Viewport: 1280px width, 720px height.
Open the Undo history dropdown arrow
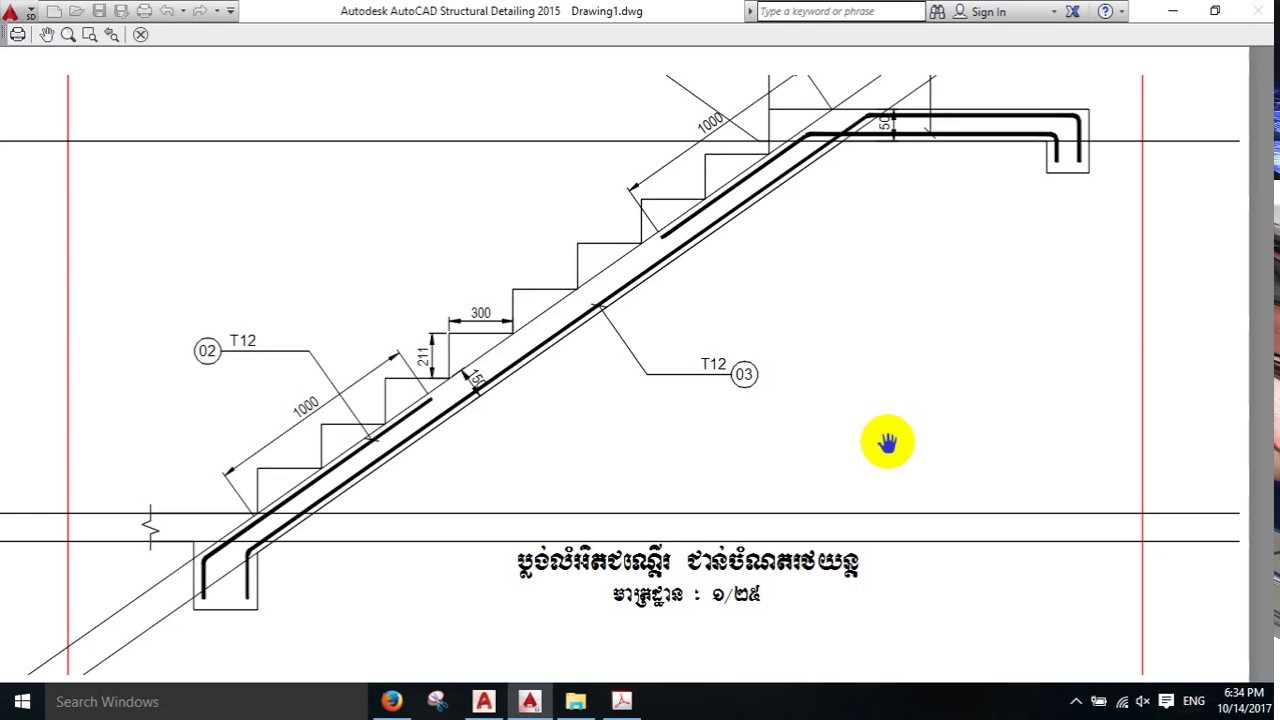click(182, 11)
